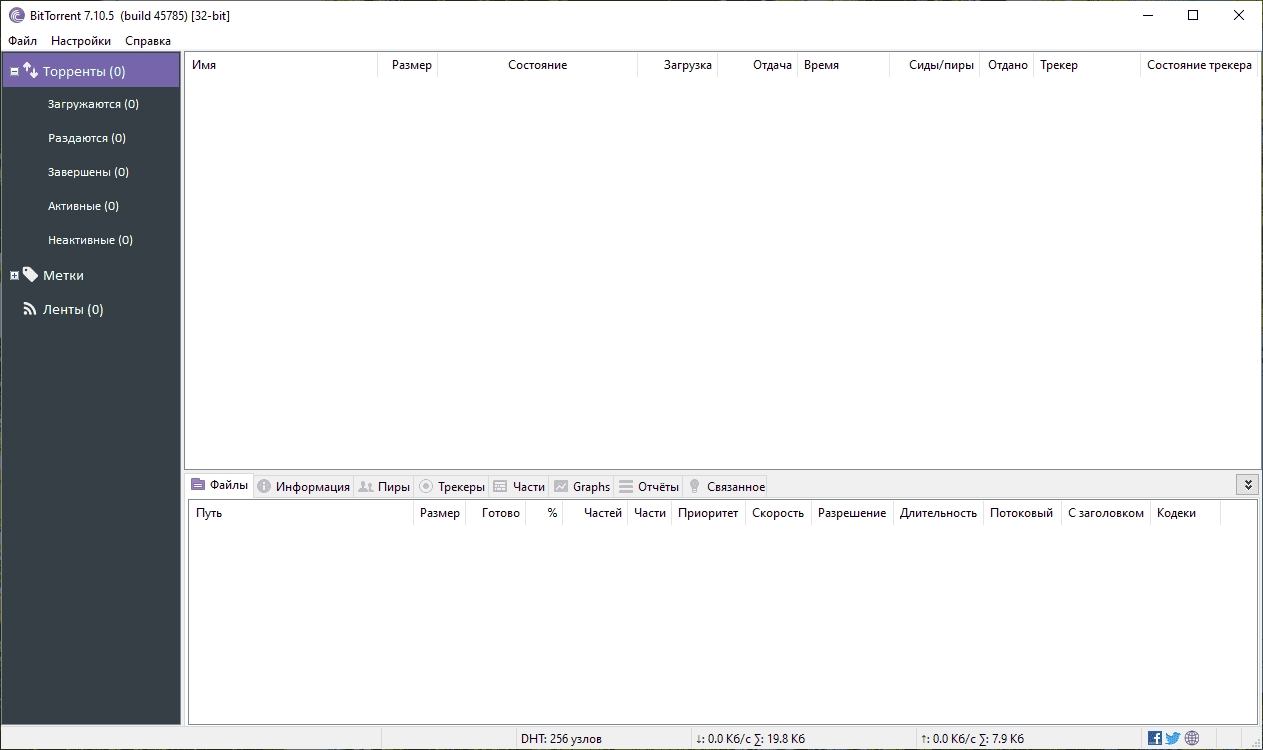Screen dimensions: 1263x750
Task: Click the Частей column header
Action: point(595,513)
